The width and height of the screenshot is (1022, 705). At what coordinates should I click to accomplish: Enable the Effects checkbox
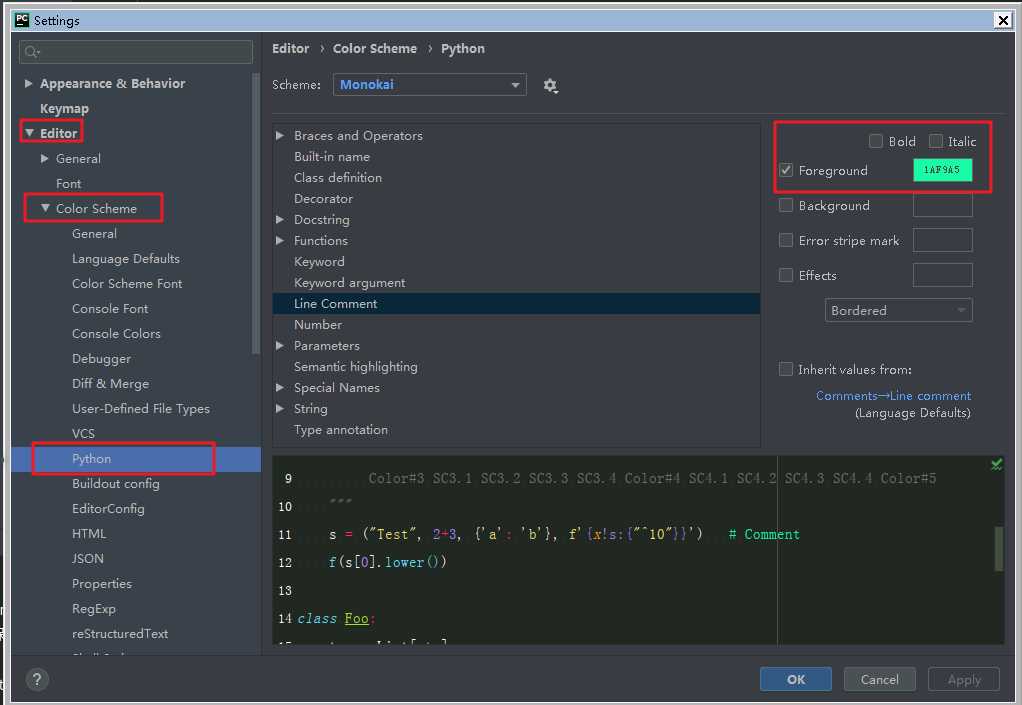pyautogui.click(x=786, y=275)
